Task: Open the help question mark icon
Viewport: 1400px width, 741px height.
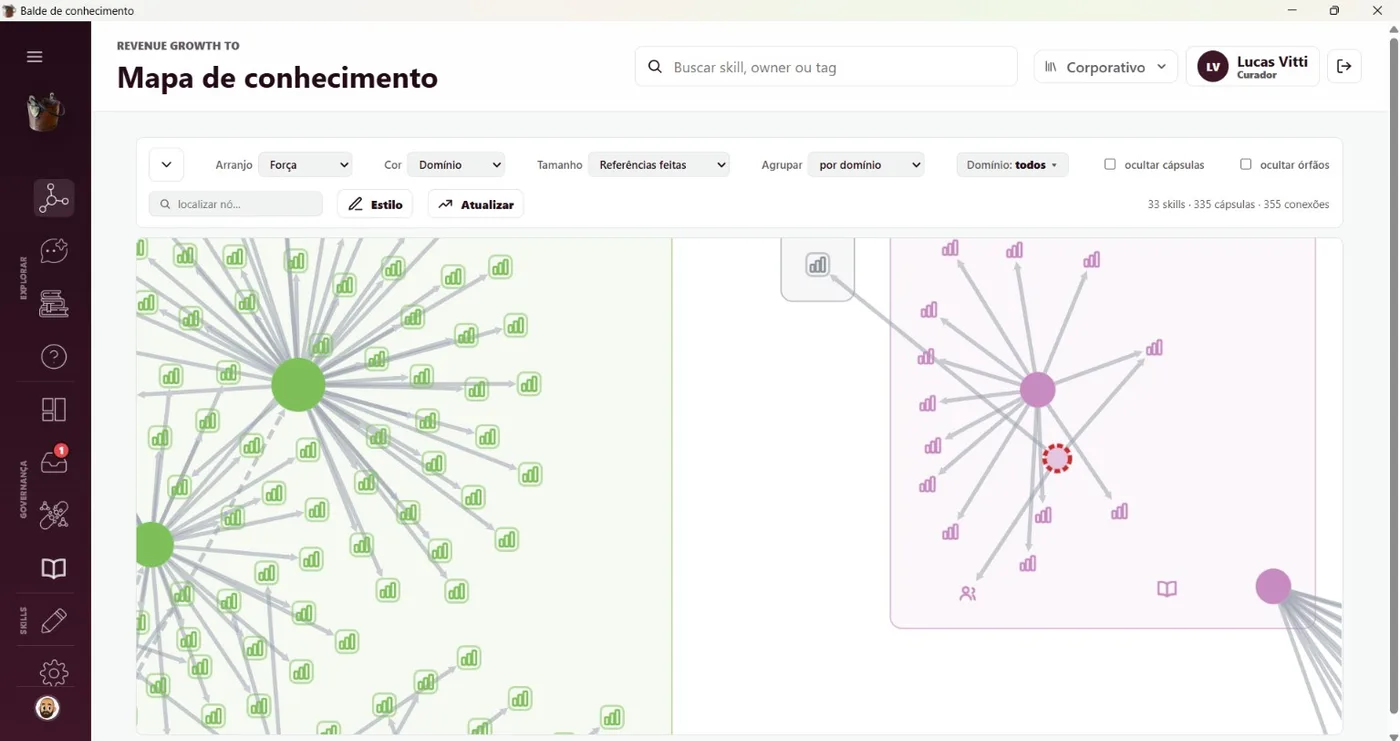Action: 54,356
